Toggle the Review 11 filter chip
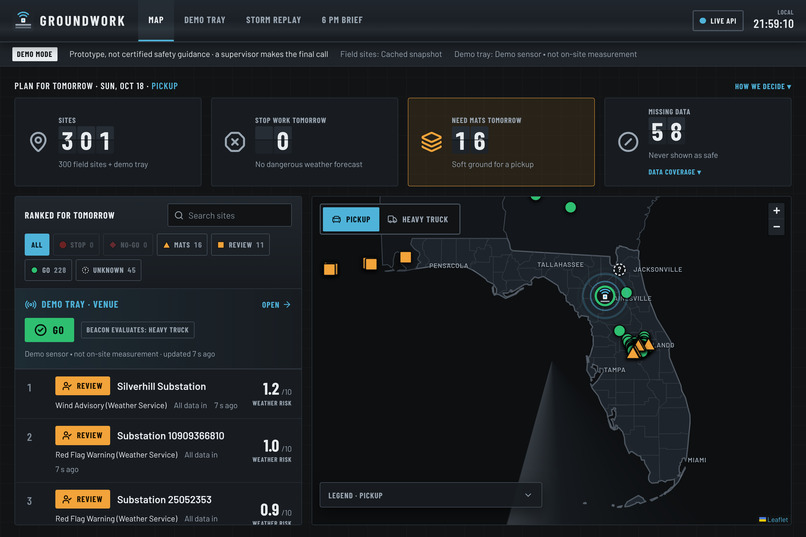 (240, 245)
